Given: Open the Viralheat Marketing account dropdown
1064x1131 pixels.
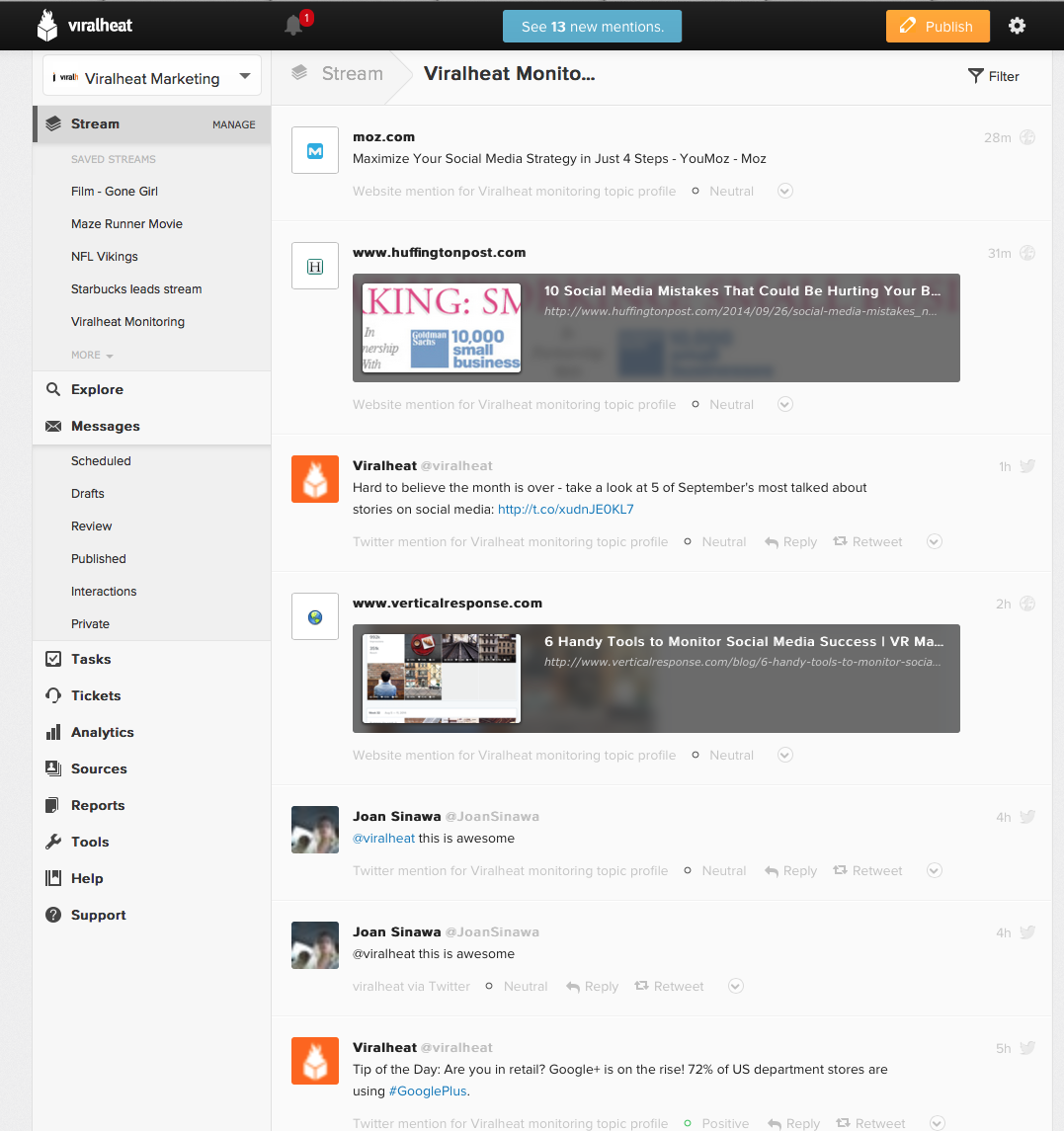Looking at the screenshot, I should (x=152, y=78).
